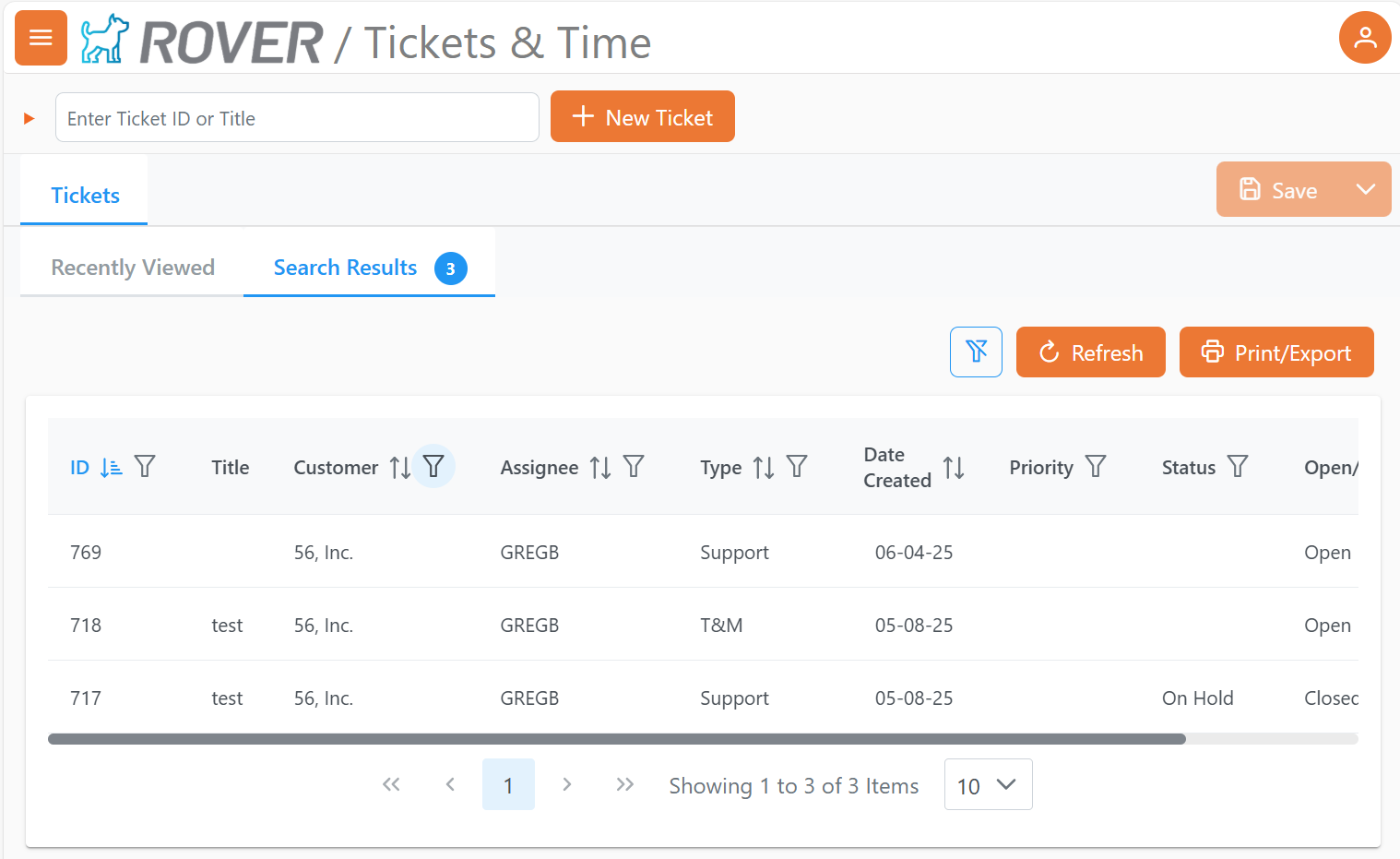Select the Search Results tab
The height and width of the screenshot is (859, 1400).
345,268
